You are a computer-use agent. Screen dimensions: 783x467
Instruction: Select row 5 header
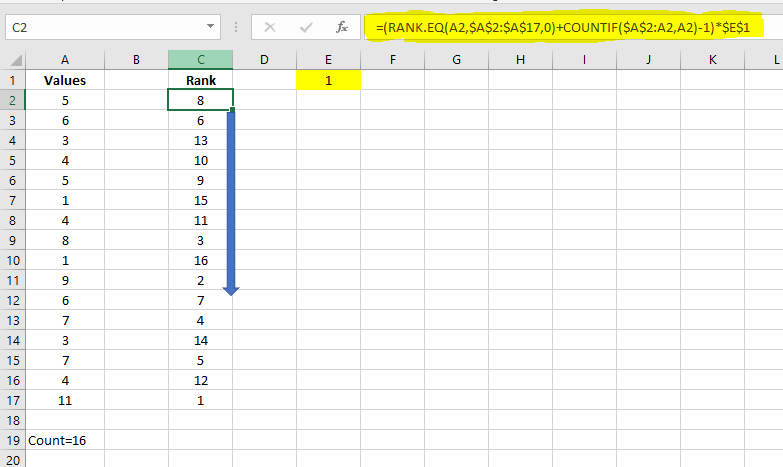[x=12, y=160]
